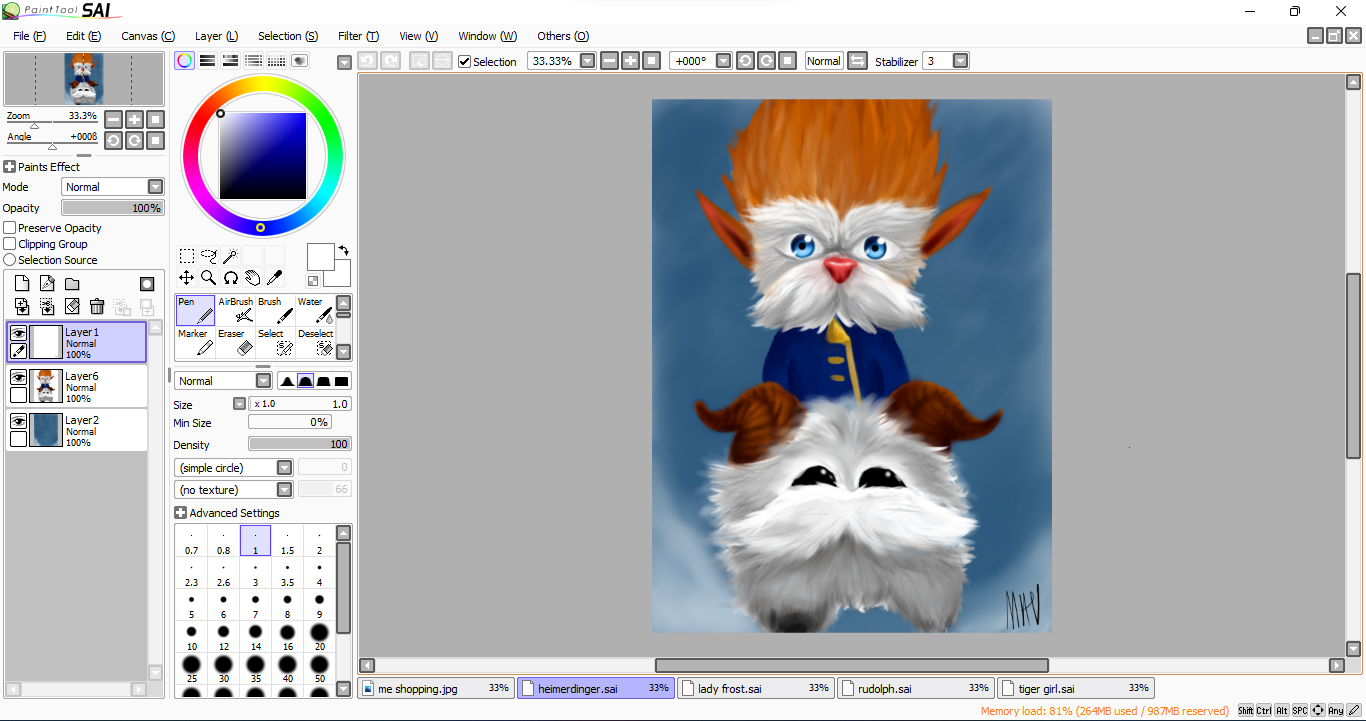Open the Layer menu

(x=216, y=36)
